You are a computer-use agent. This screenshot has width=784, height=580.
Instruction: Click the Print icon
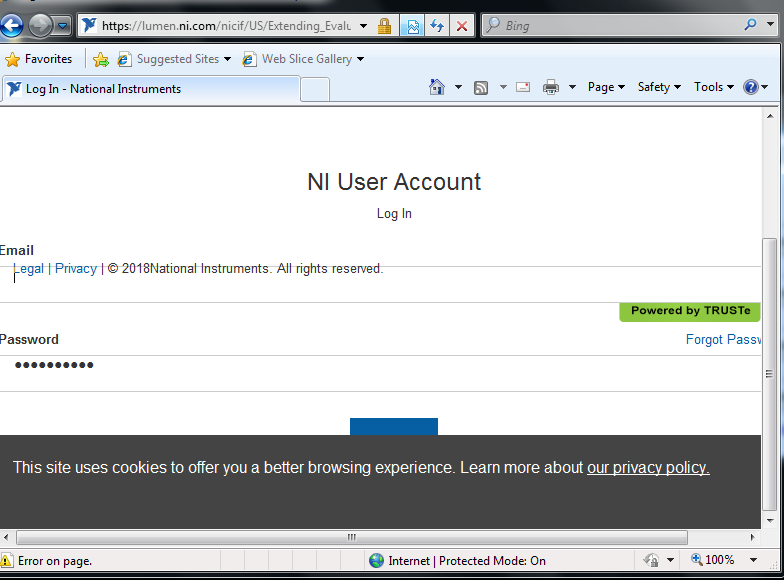(550, 87)
